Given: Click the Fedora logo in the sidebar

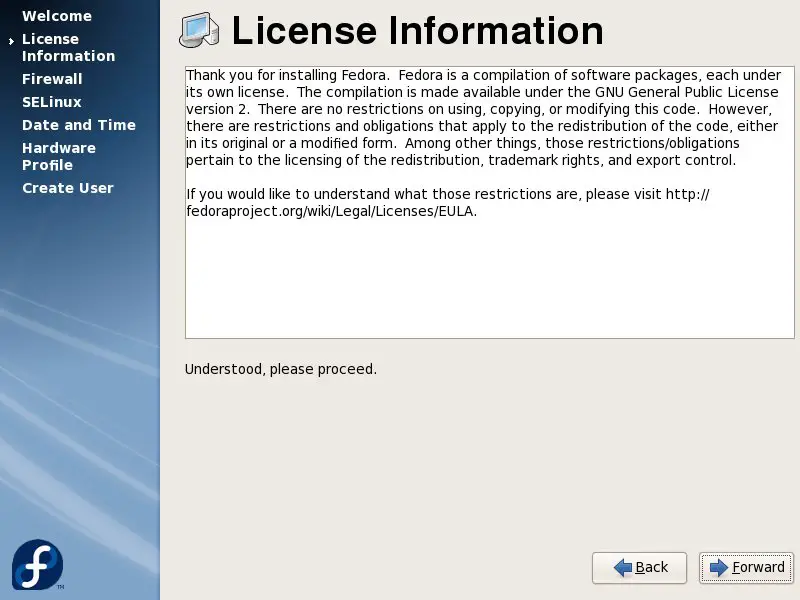Looking at the screenshot, I should point(38,565).
